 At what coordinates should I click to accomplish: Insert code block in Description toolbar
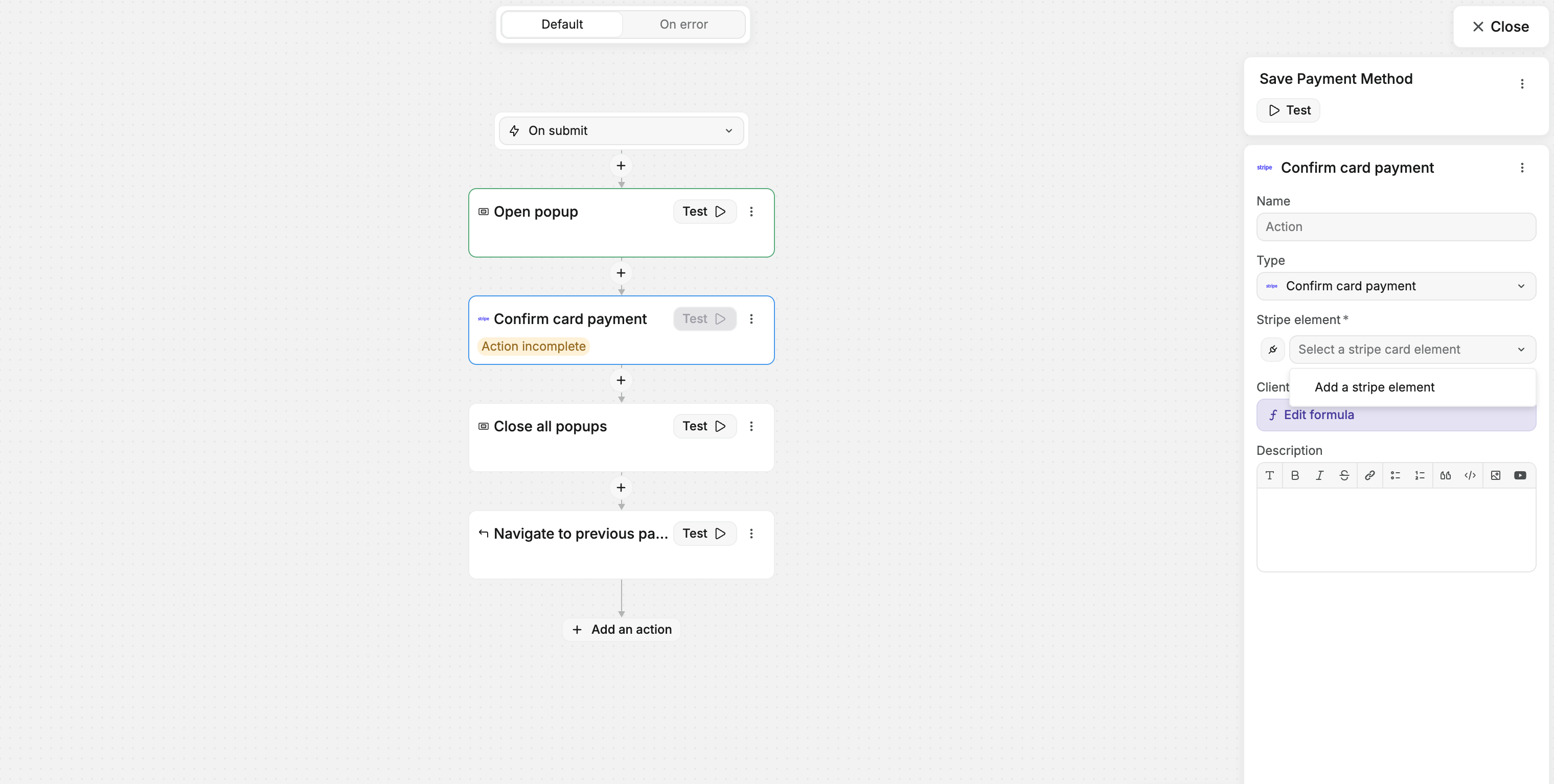(x=1470, y=476)
